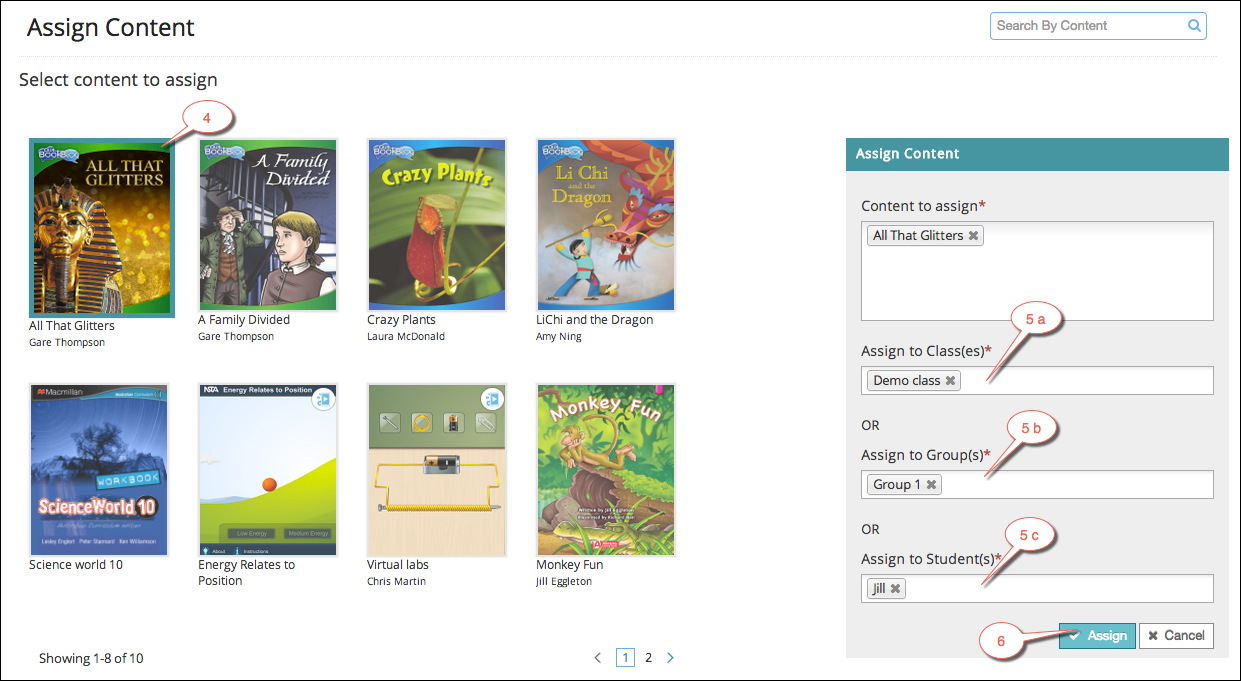
Task: Remove Group 1 tag
Action: click(931, 485)
